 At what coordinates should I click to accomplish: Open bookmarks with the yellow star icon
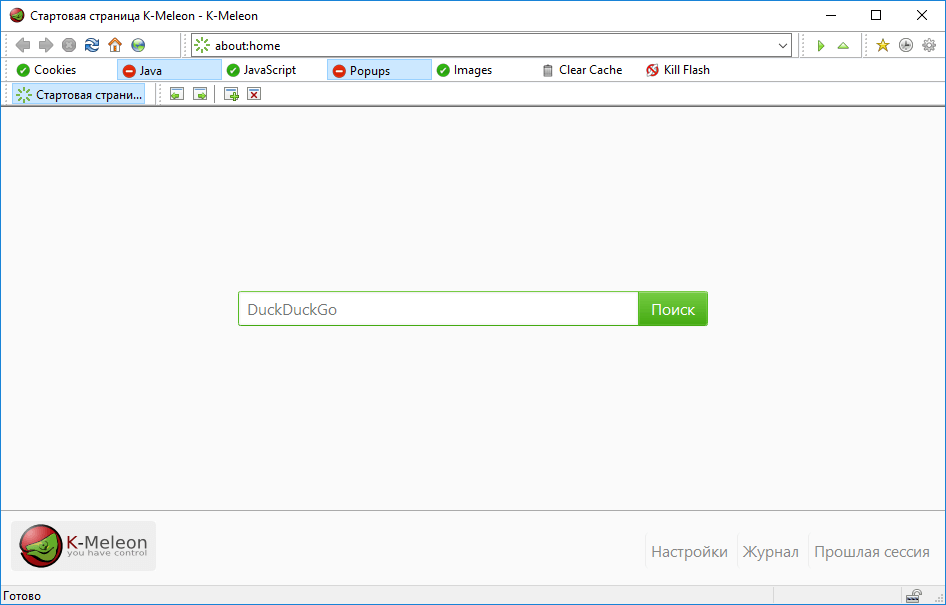pos(883,45)
